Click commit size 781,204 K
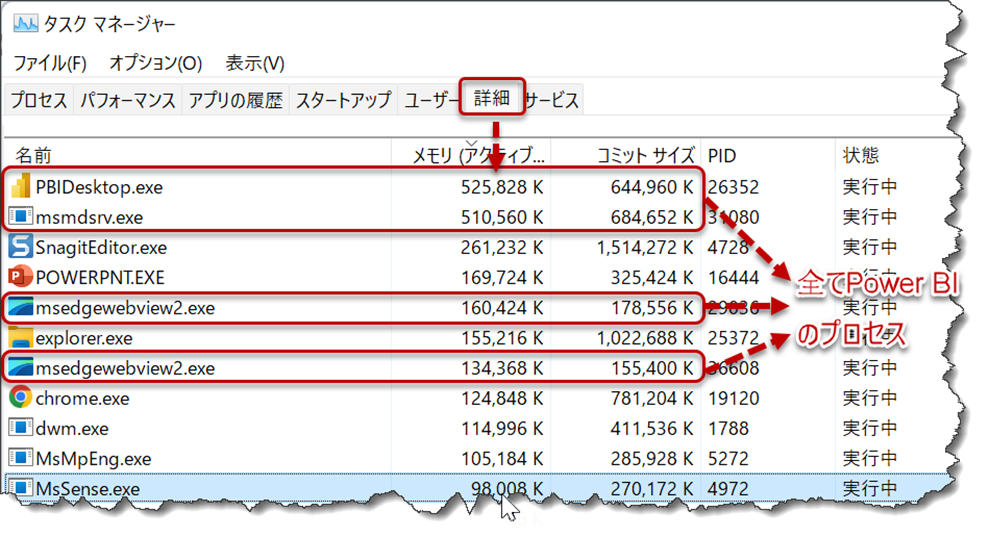The image size is (990, 538). point(652,399)
